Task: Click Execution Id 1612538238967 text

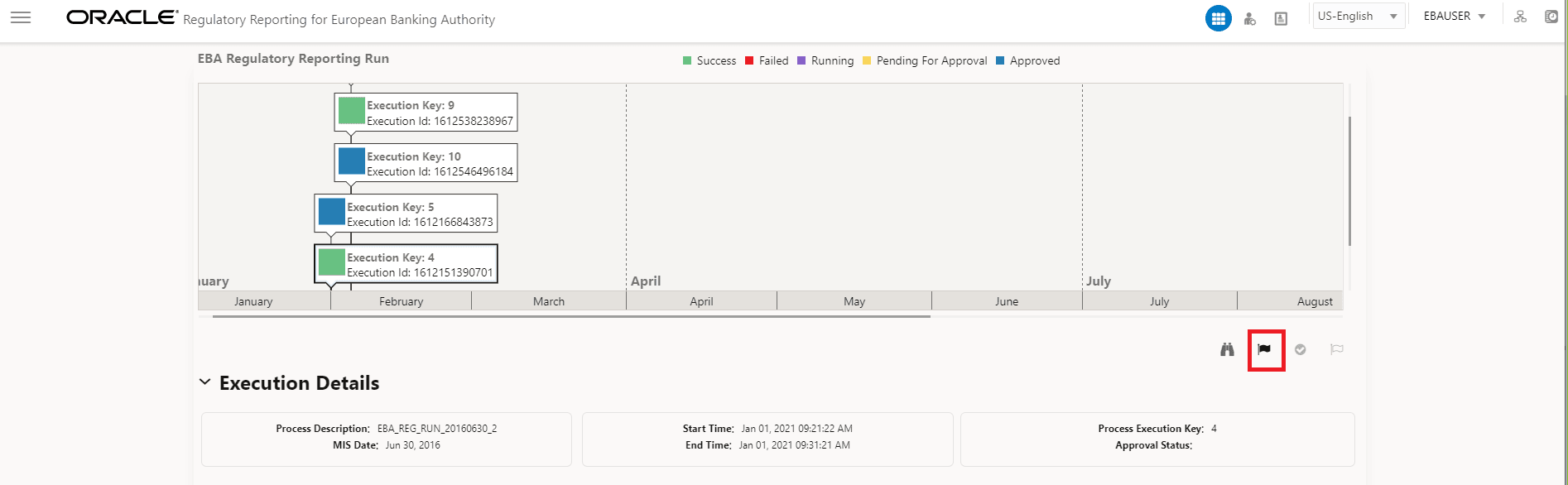Action: tap(440, 121)
